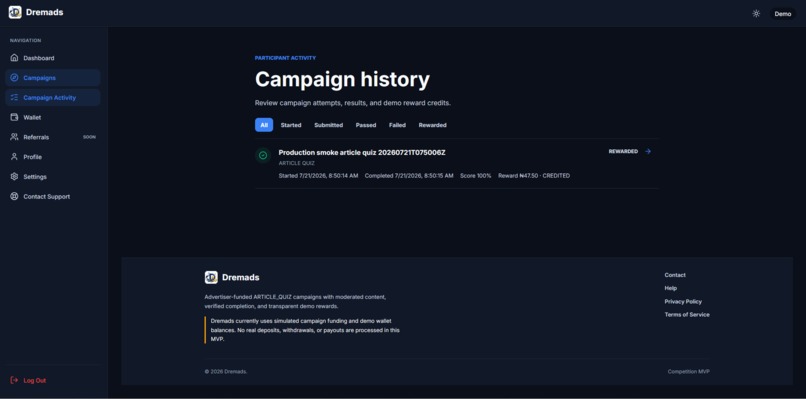Click the PARTICIPANT ACTIVITY label

285,58
